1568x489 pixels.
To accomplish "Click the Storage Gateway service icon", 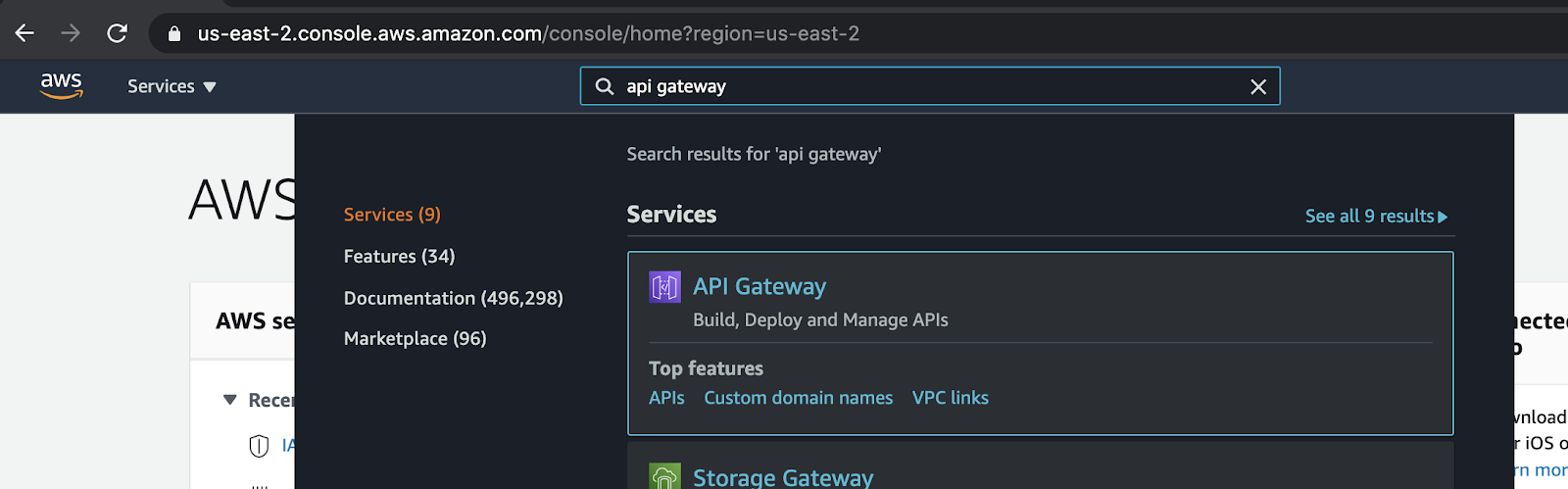I will point(664,476).
